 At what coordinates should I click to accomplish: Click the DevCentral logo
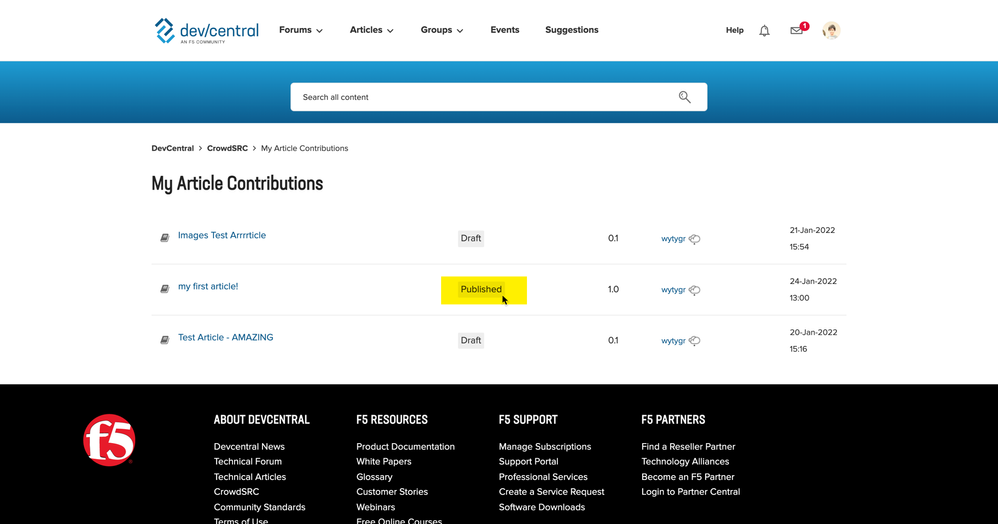coord(207,31)
